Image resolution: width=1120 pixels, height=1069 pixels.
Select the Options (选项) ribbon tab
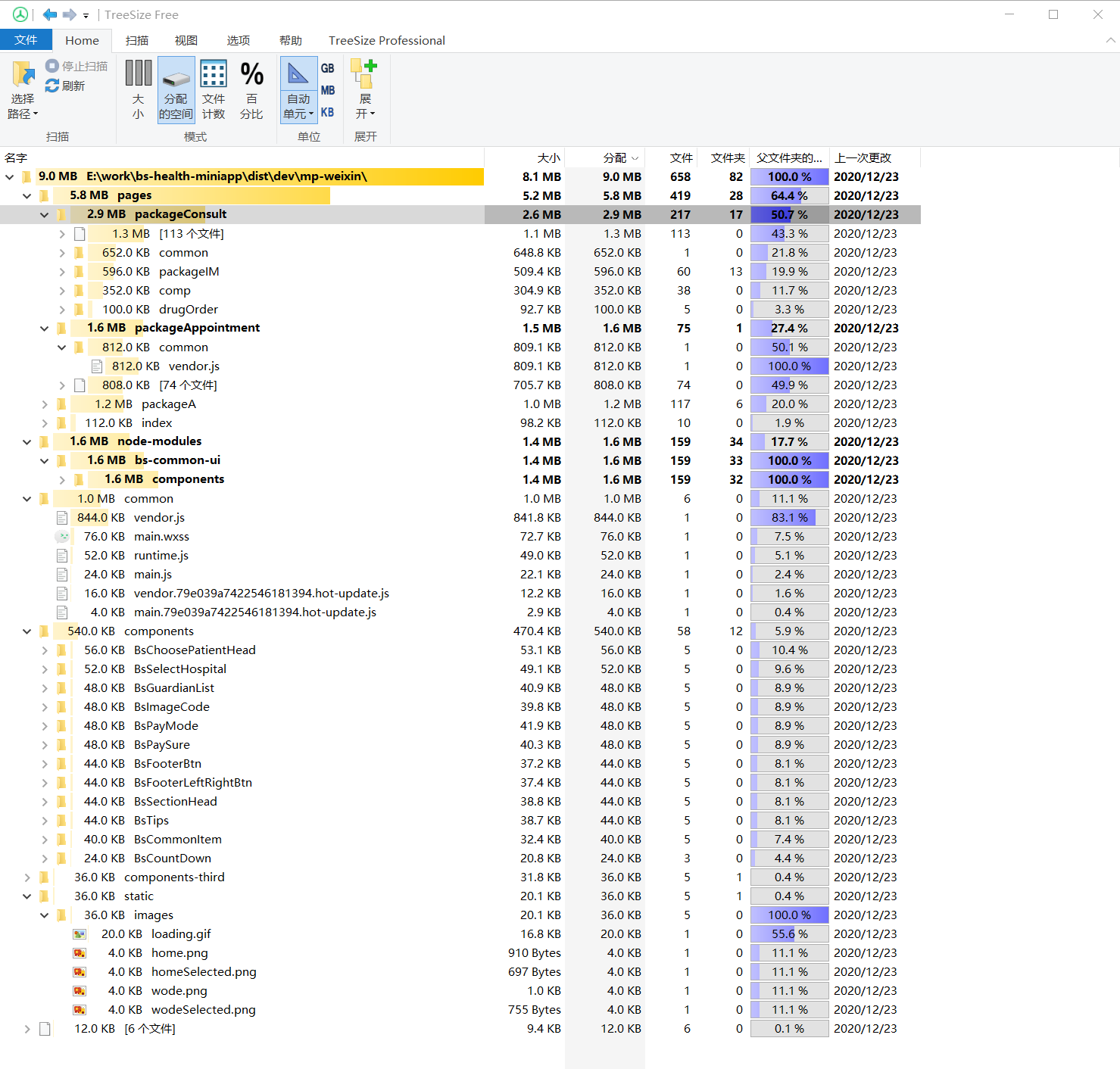tap(239, 40)
